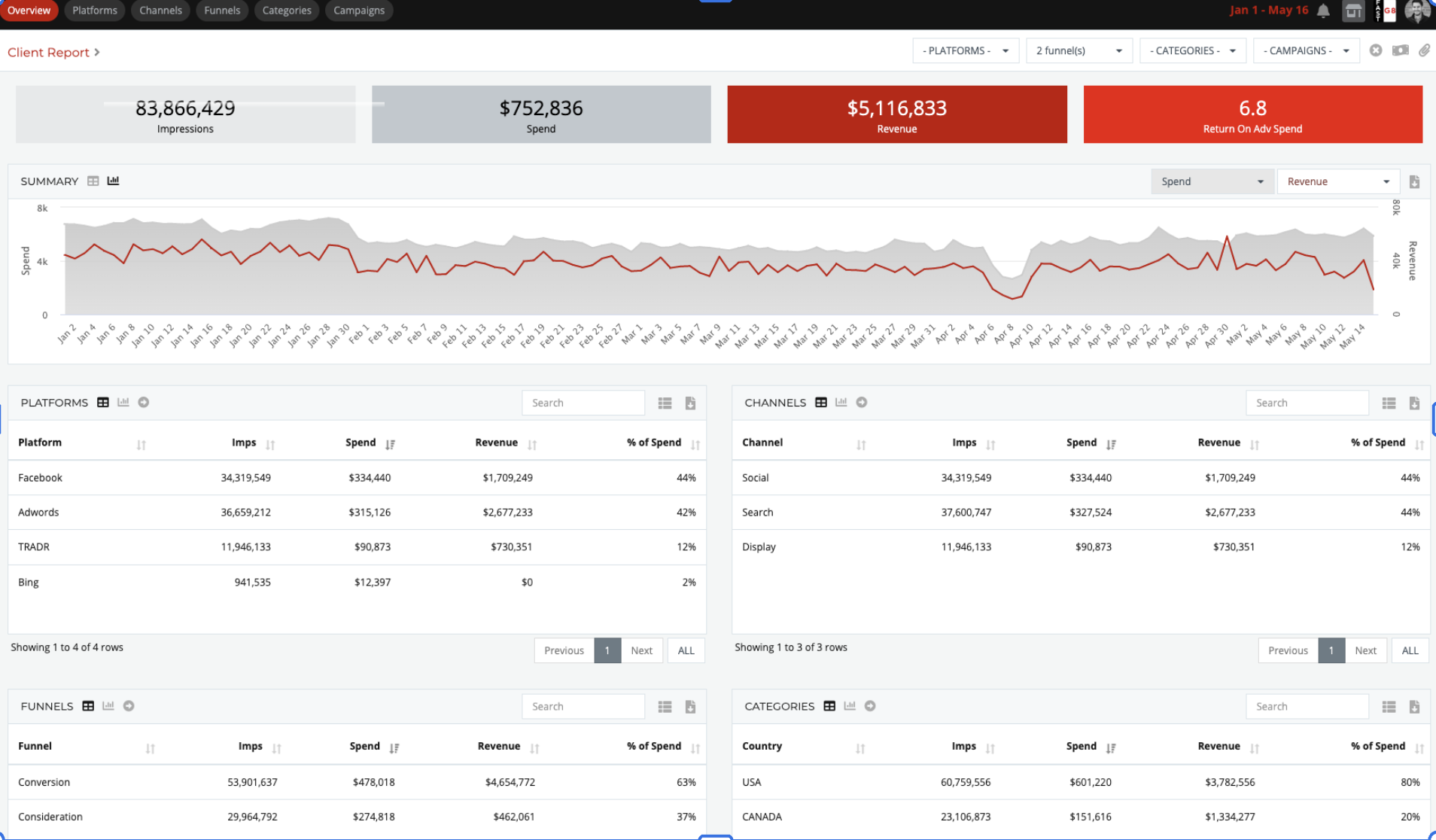The height and width of the screenshot is (840, 1436).
Task: Open the store icon in top bar
Action: [x=1353, y=11]
